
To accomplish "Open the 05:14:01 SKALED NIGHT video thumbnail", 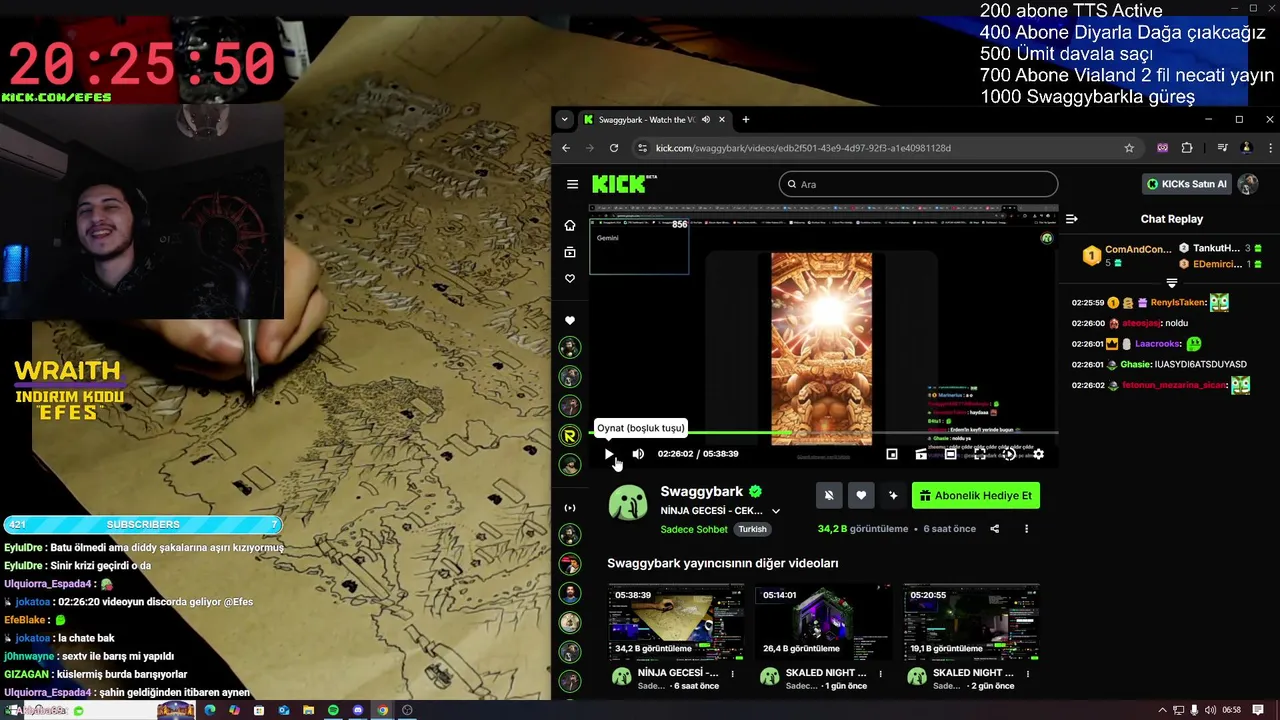I will [823, 622].
